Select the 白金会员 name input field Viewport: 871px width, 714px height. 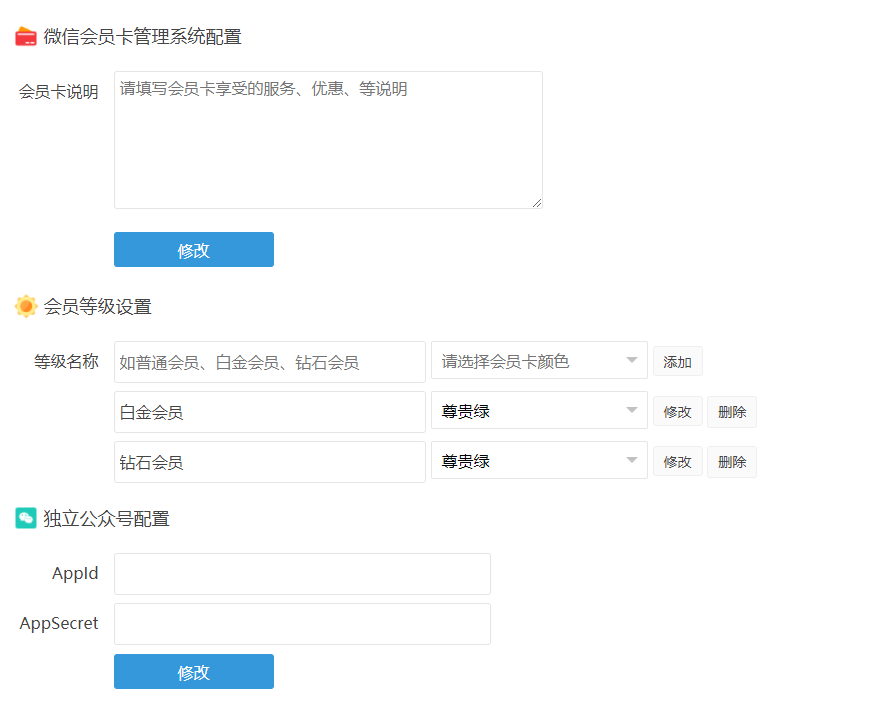coord(269,412)
